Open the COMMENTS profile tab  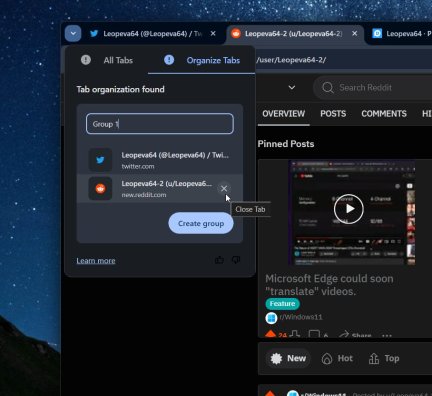[384, 114]
